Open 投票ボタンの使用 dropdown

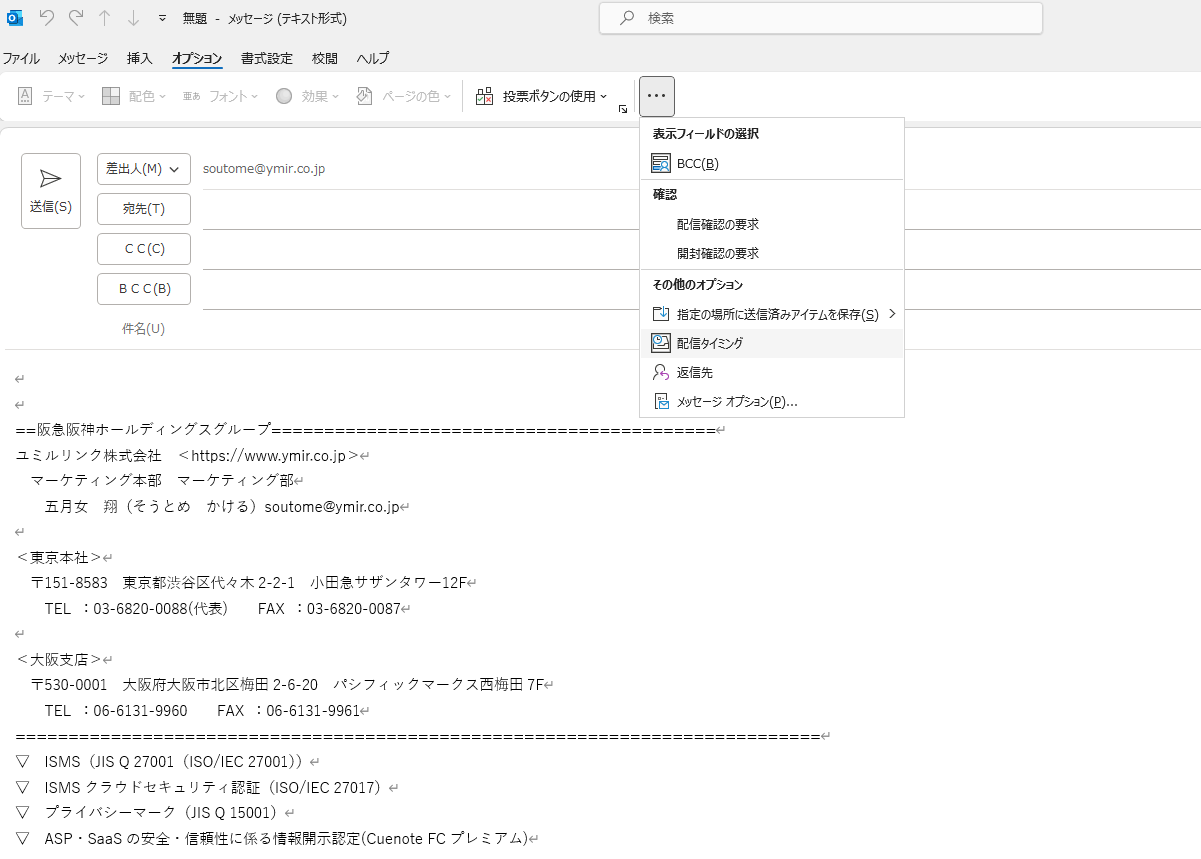[x=541, y=96]
